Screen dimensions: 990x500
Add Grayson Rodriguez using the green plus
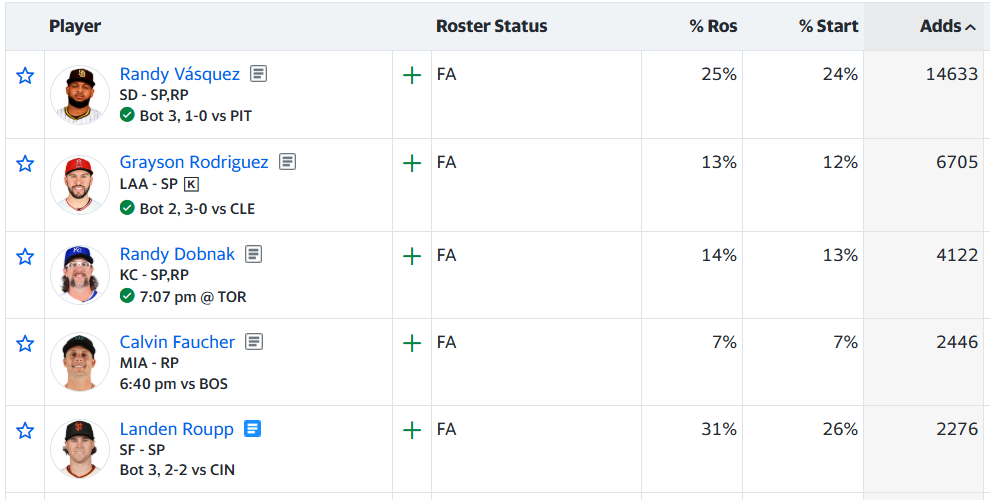tap(412, 164)
